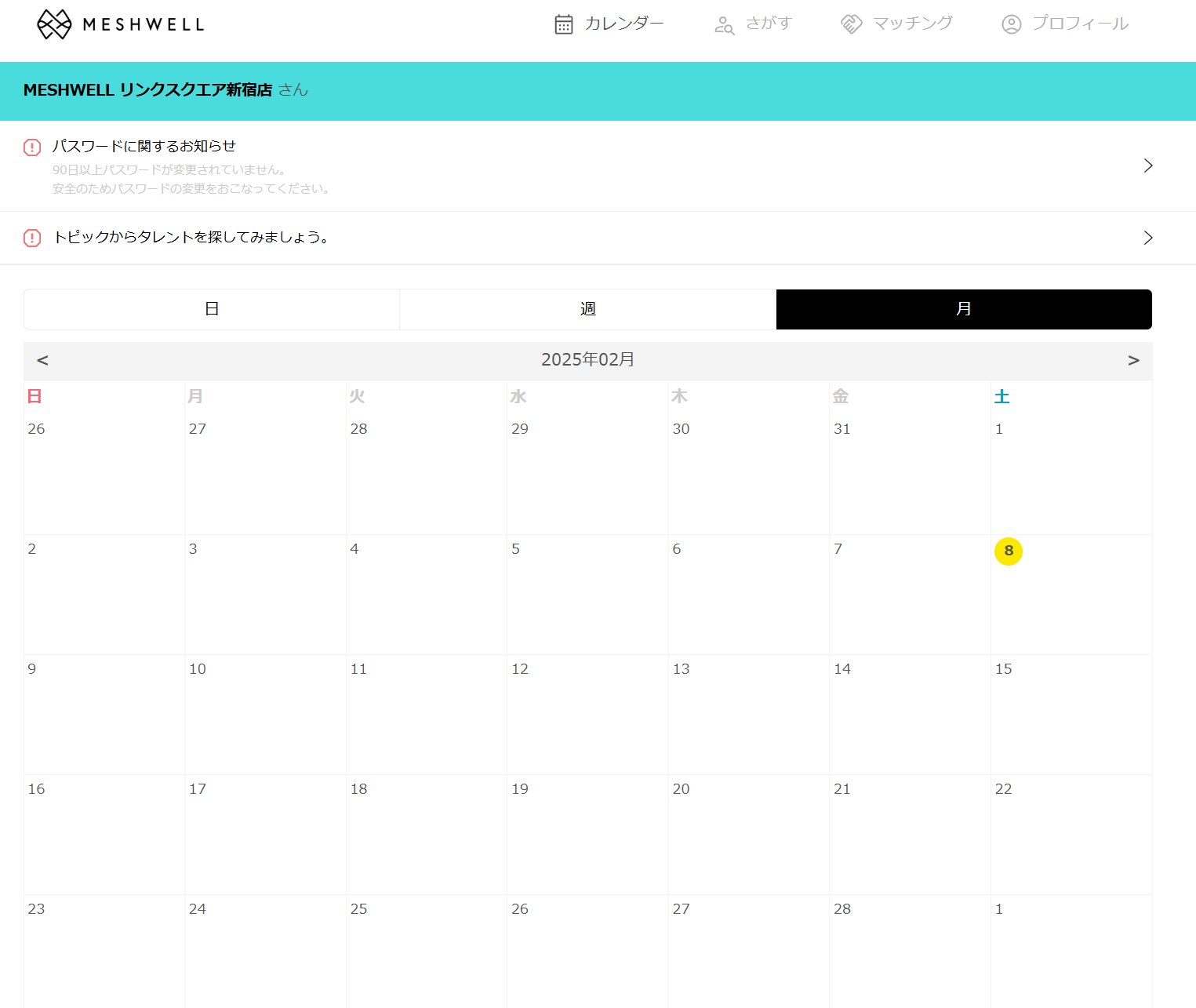Click the calendar icon in navigation
This screenshot has height=1008, width=1196.
564,24
